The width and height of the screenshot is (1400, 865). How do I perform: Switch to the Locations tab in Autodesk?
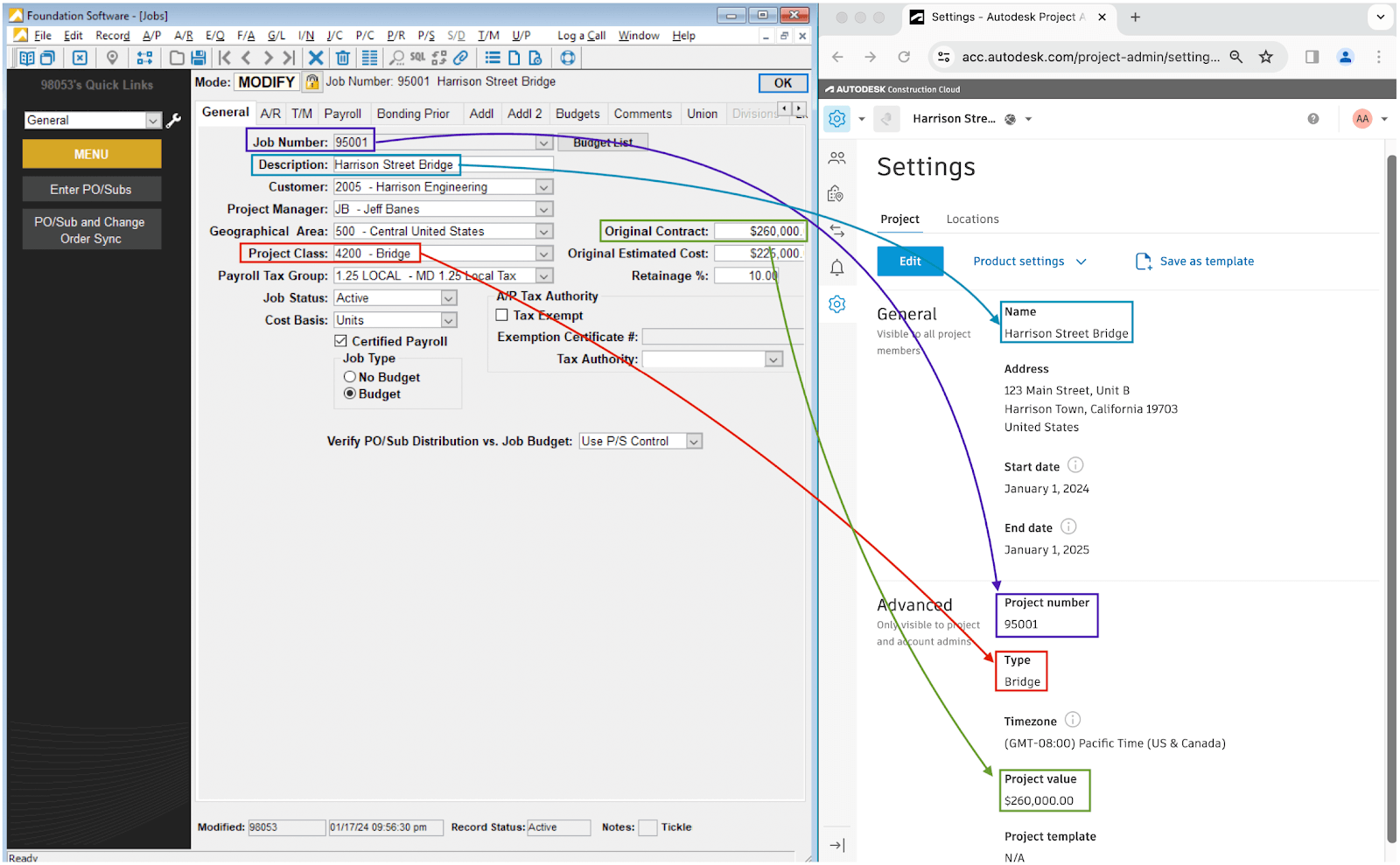[x=972, y=220]
